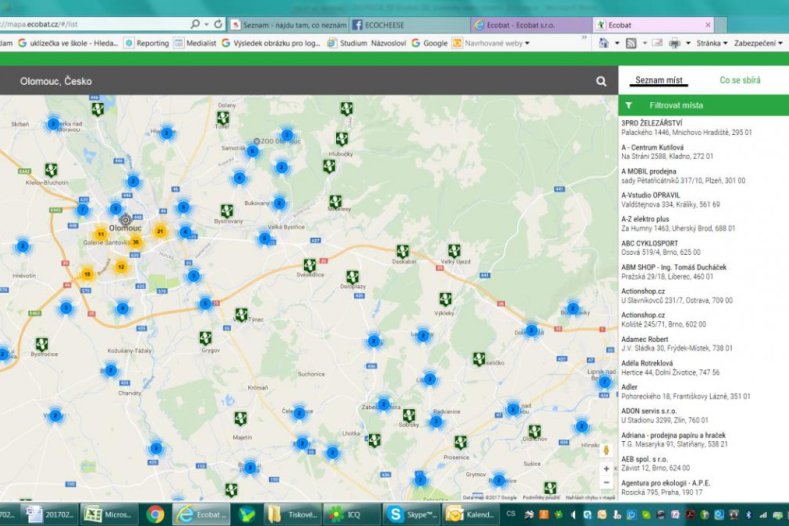The height and width of the screenshot is (526, 789).
Task: Open the Zabezpečení dropdown menu
Action: [x=758, y=43]
